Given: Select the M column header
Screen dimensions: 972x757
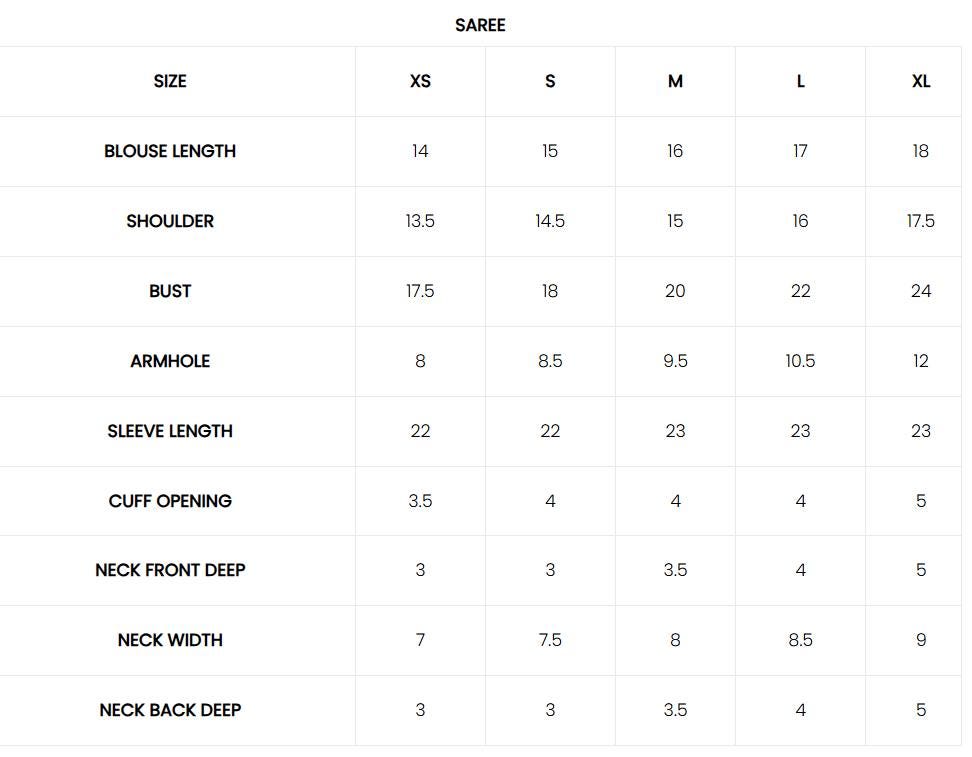Looking at the screenshot, I should pyautogui.click(x=675, y=81).
